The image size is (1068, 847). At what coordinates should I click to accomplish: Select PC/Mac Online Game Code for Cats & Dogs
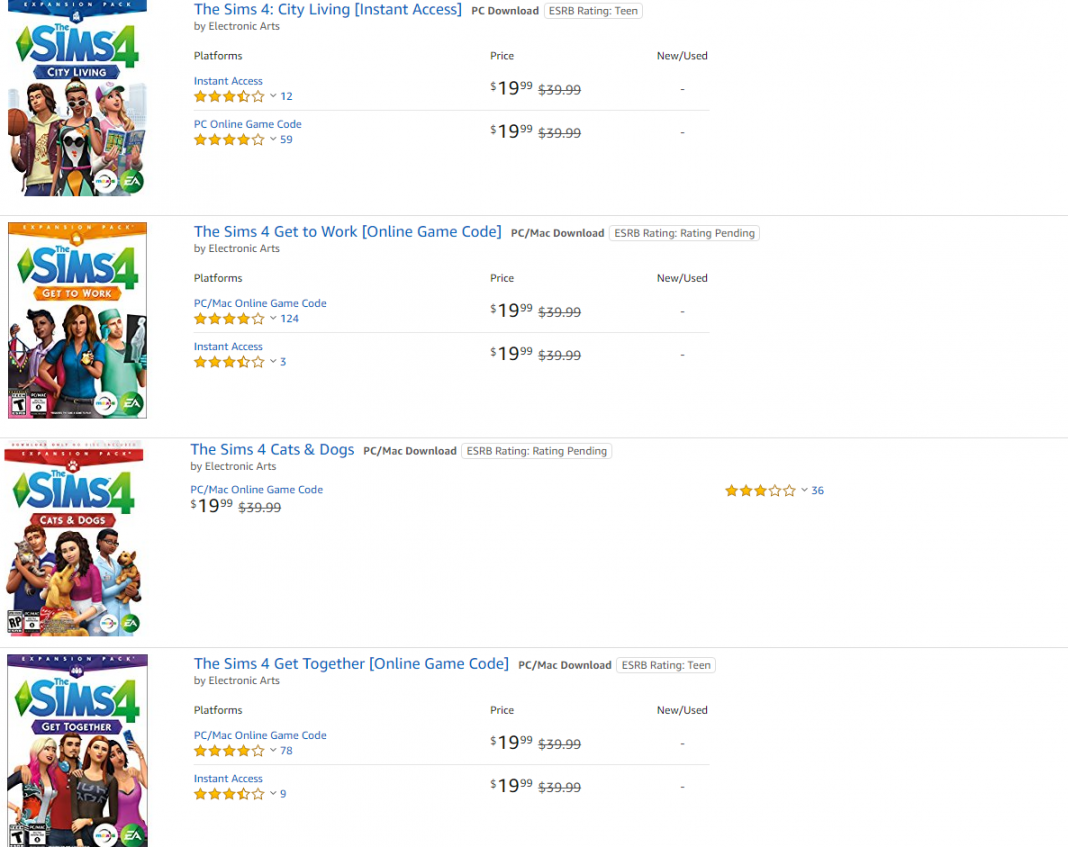point(256,489)
